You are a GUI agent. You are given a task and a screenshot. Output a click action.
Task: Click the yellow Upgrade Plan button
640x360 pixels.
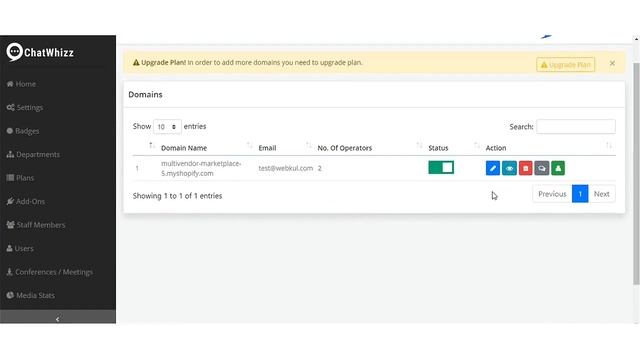click(x=565, y=64)
